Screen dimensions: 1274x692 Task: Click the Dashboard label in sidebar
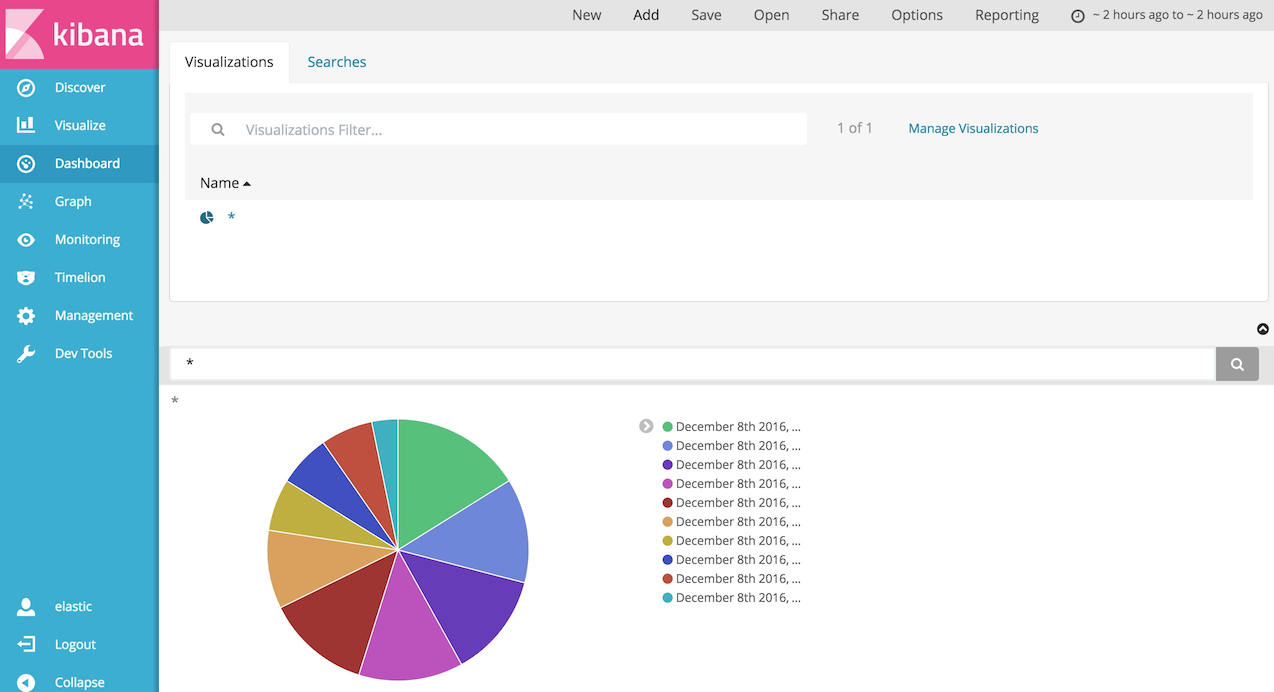click(x=87, y=164)
